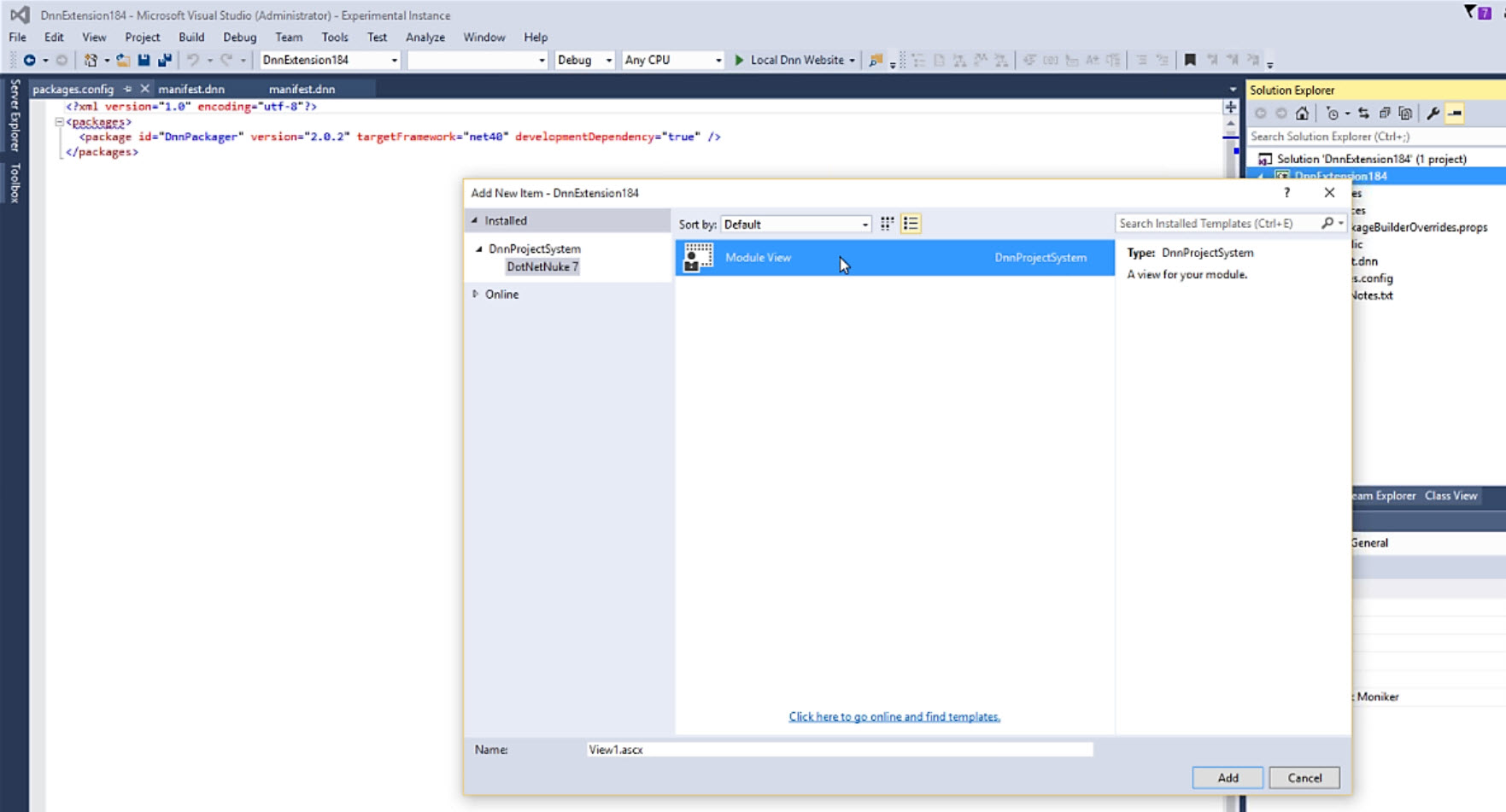Close the packages.config tab
1506x812 pixels.
(x=144, y=89)
